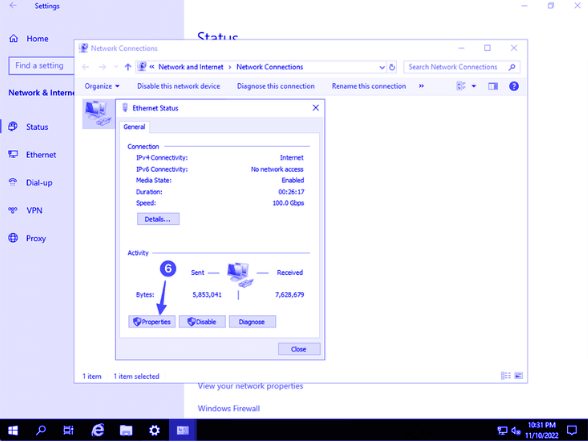The width and height of the screenshot is (588, 442).
Task: Open the Details... button
Action: [158, 219]
